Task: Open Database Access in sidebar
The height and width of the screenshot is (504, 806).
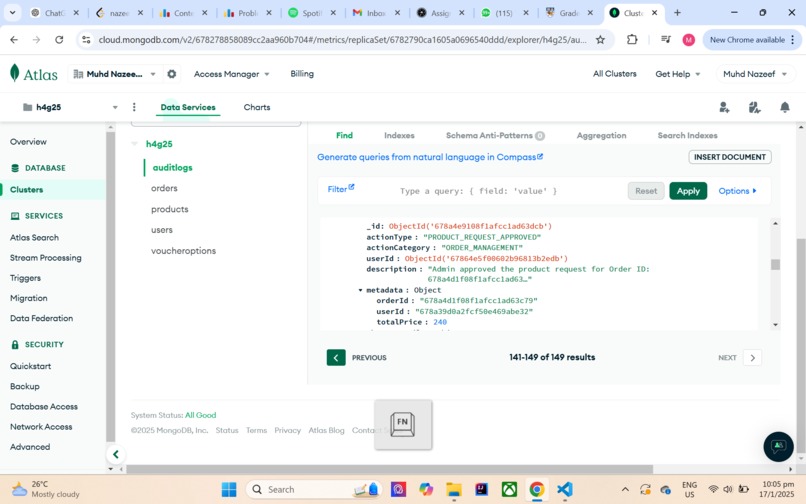Action: pos(44,406)
